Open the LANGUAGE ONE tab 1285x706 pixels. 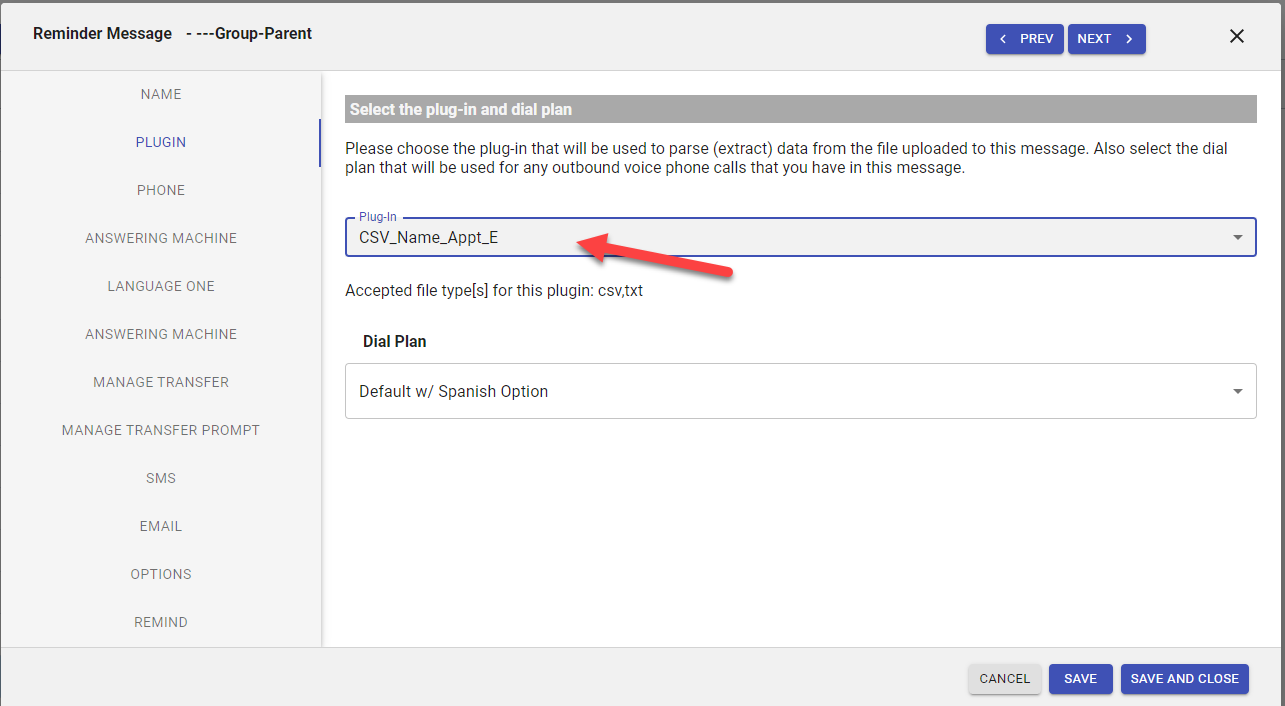161,286
